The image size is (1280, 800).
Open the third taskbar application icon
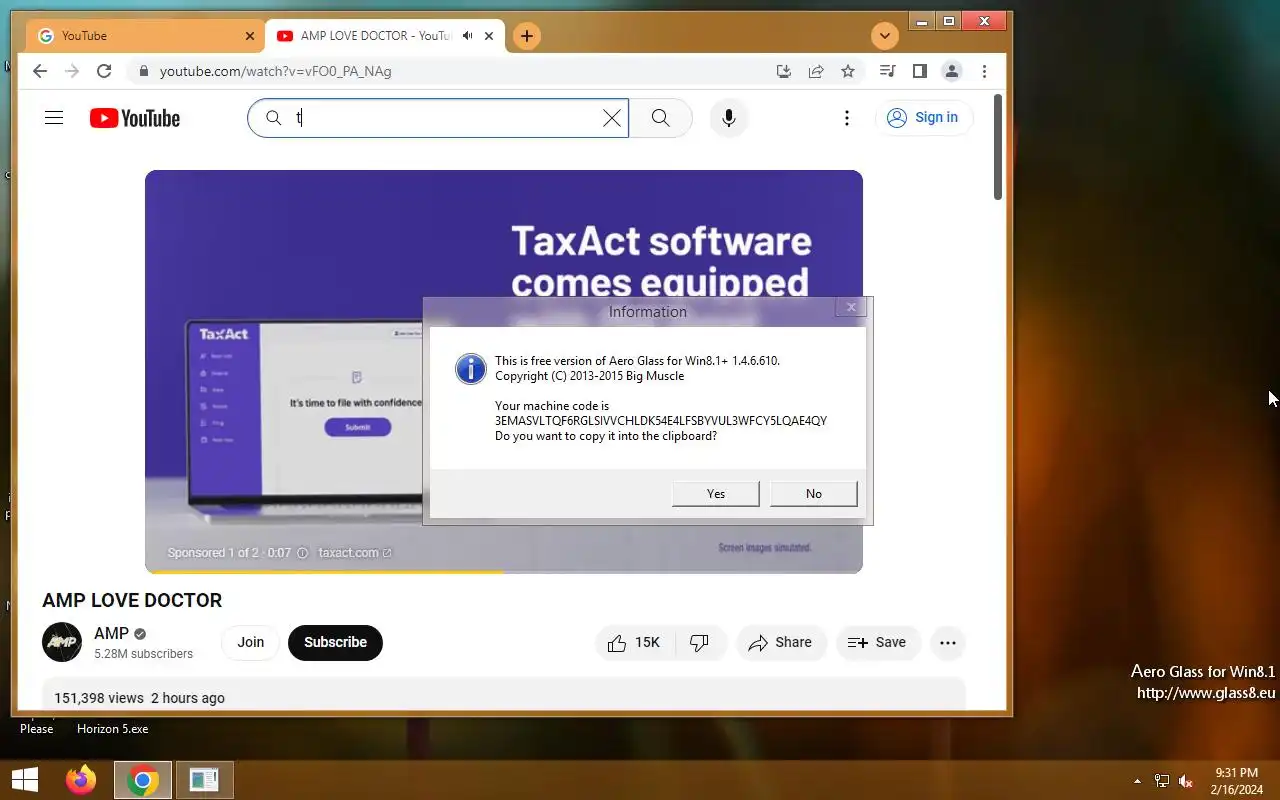[x=204, y=780]
